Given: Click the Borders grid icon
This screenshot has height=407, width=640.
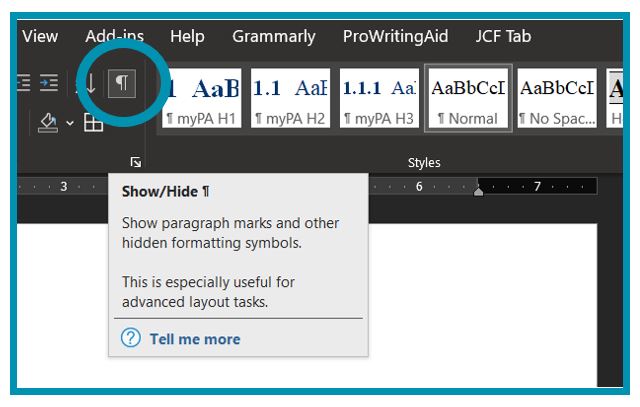Looking at the screenshot, I should [93, 123].
